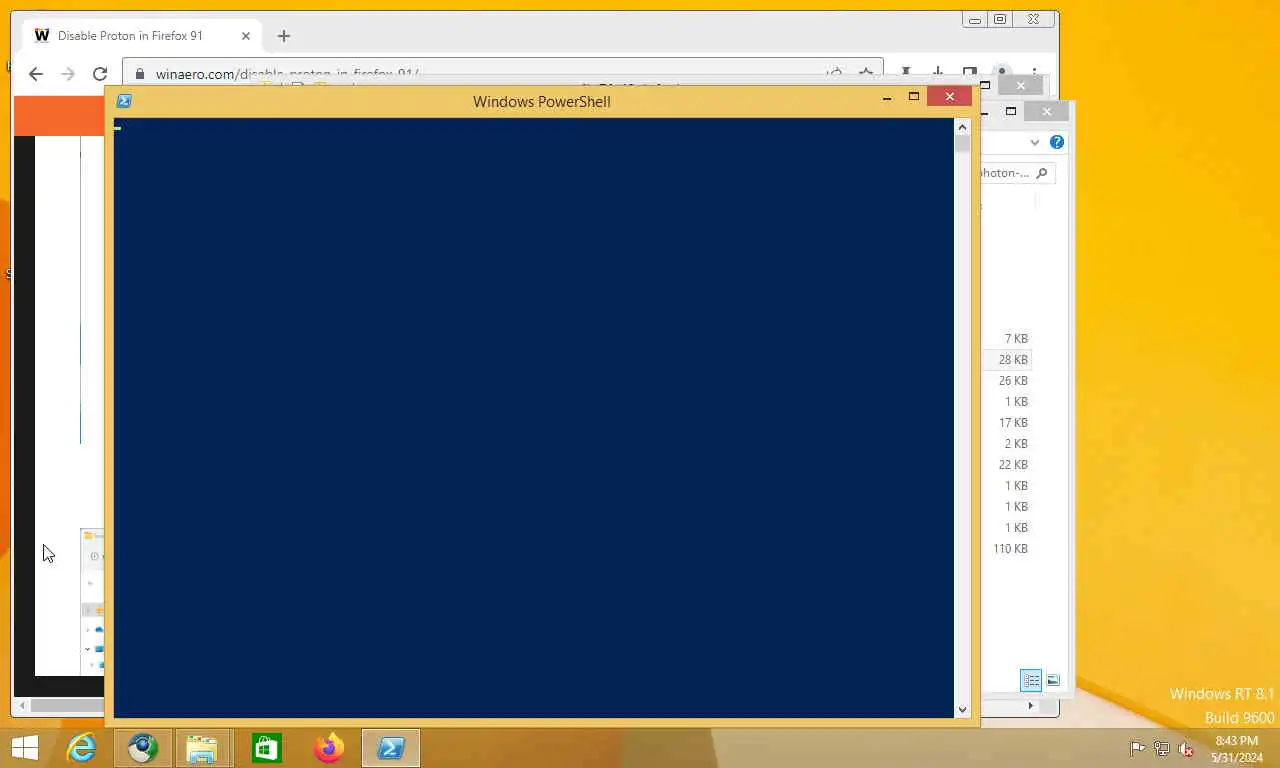
Task: Maximize the browser window
Action: point(1000,19)
